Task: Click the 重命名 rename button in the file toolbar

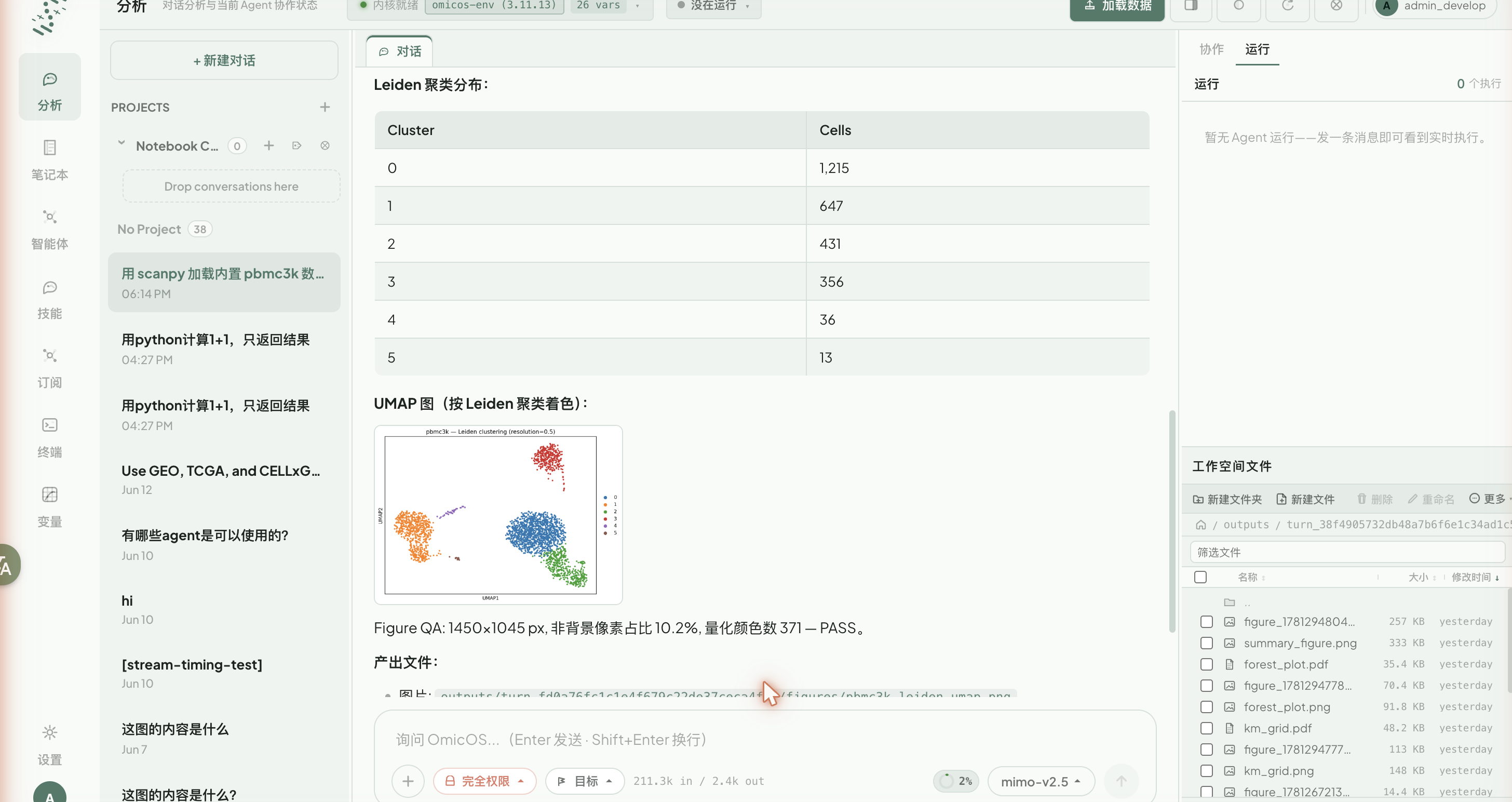Action: (x=1431, y=499)
